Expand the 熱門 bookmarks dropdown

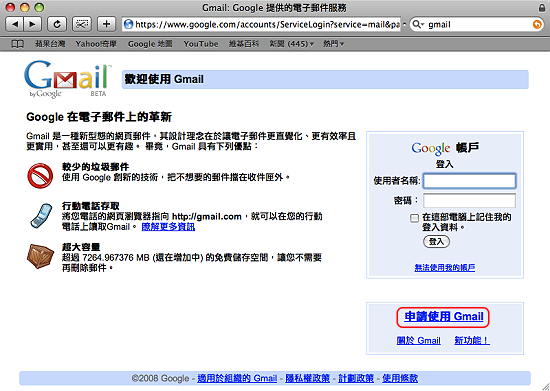[x=333, y=44]
